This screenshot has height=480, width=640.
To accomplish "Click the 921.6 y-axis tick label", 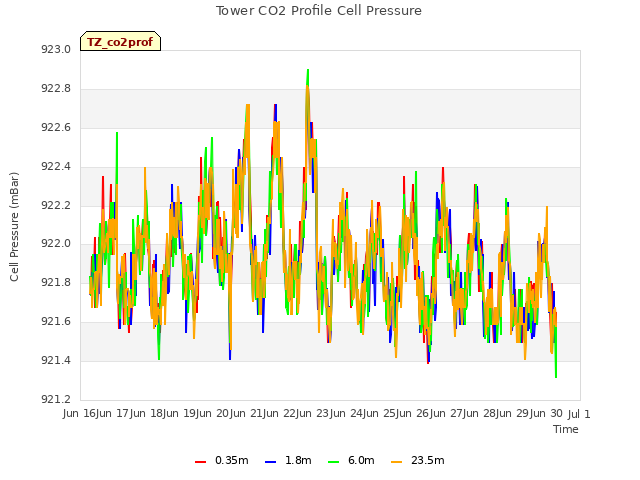I will [56, 322].
